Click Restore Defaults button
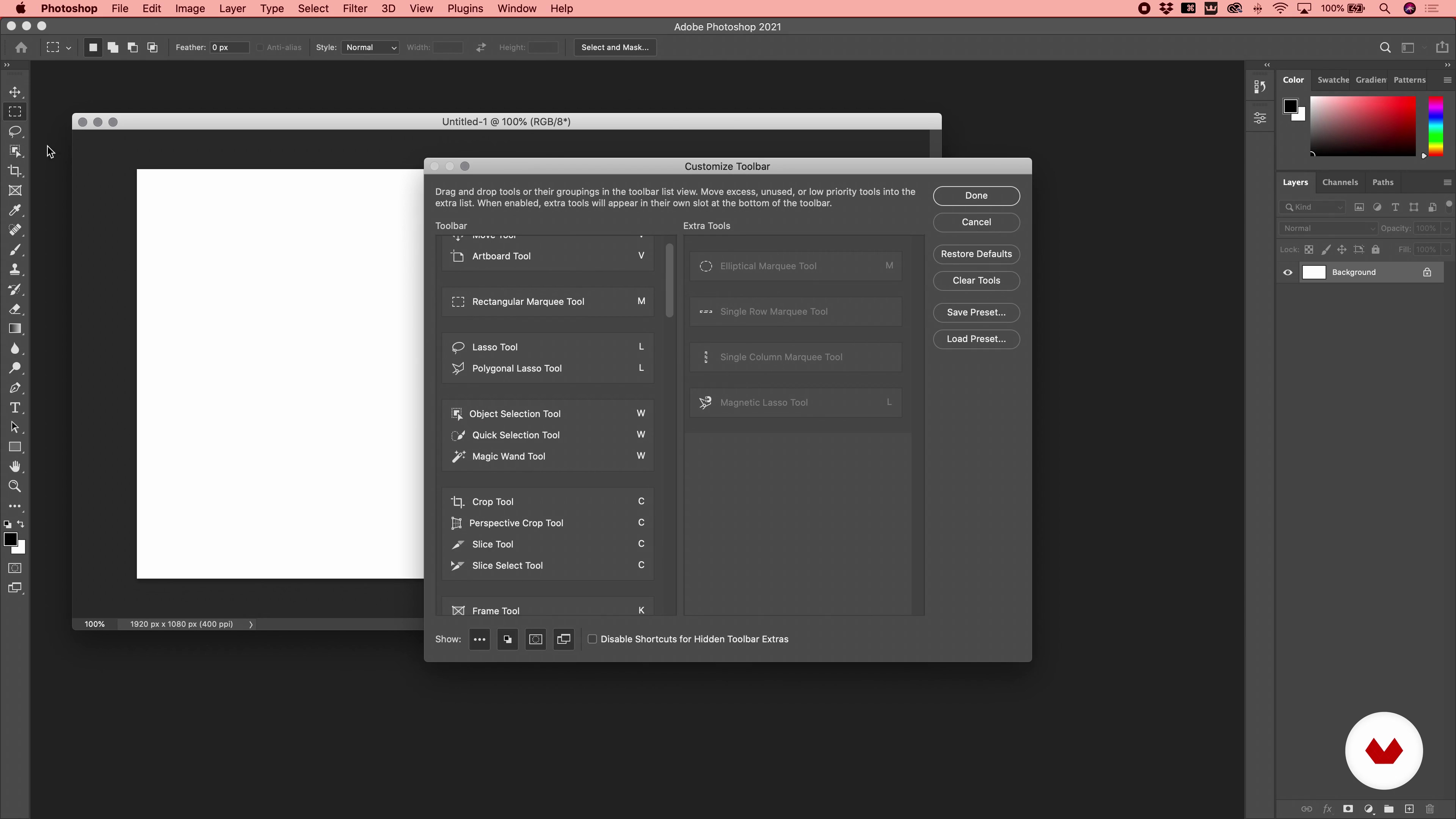The width and height of the screenshot is (1456, 819). coord(976,254)
